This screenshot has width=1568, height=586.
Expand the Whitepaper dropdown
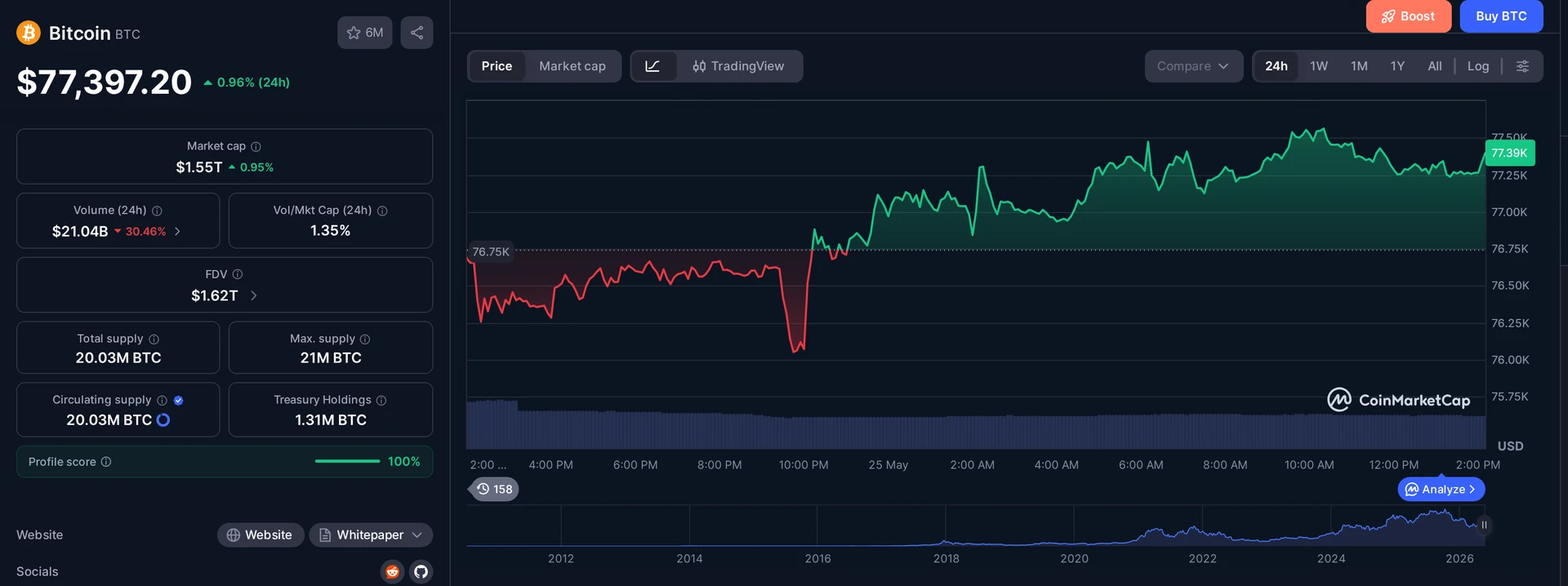point(371,535)
